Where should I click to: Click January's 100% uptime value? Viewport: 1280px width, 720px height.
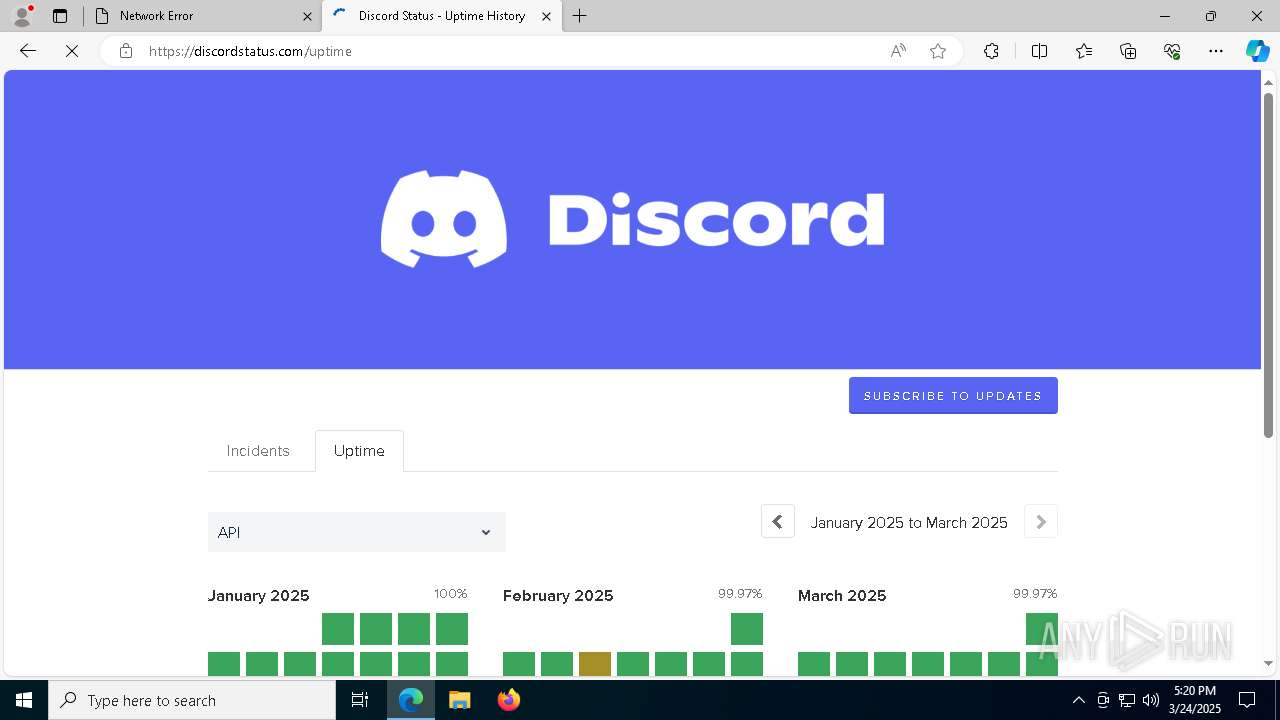click(451, 594)
